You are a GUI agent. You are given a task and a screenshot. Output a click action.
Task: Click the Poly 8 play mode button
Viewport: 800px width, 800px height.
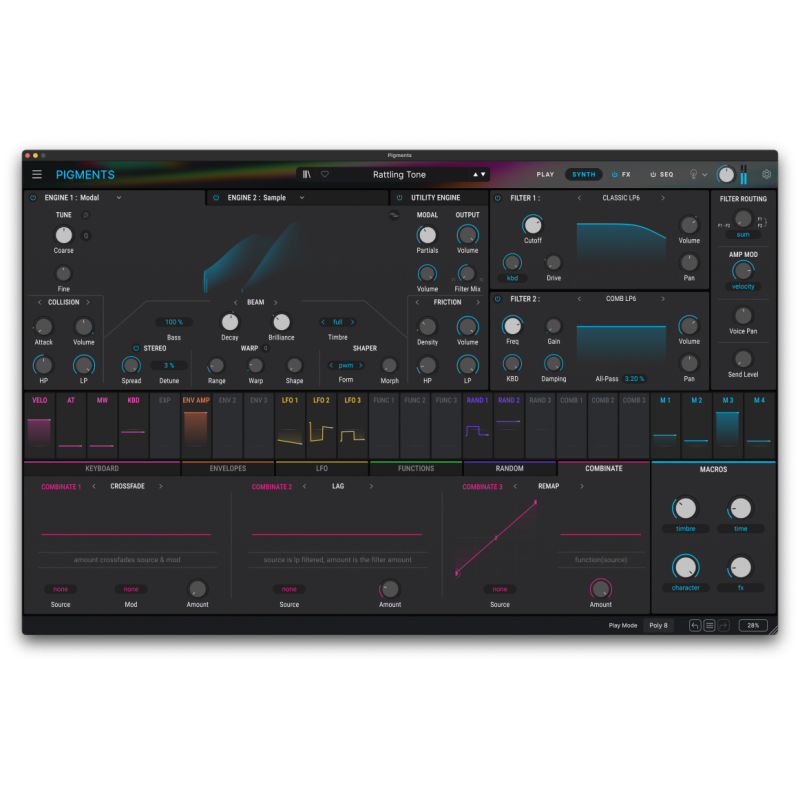[657, 625]
